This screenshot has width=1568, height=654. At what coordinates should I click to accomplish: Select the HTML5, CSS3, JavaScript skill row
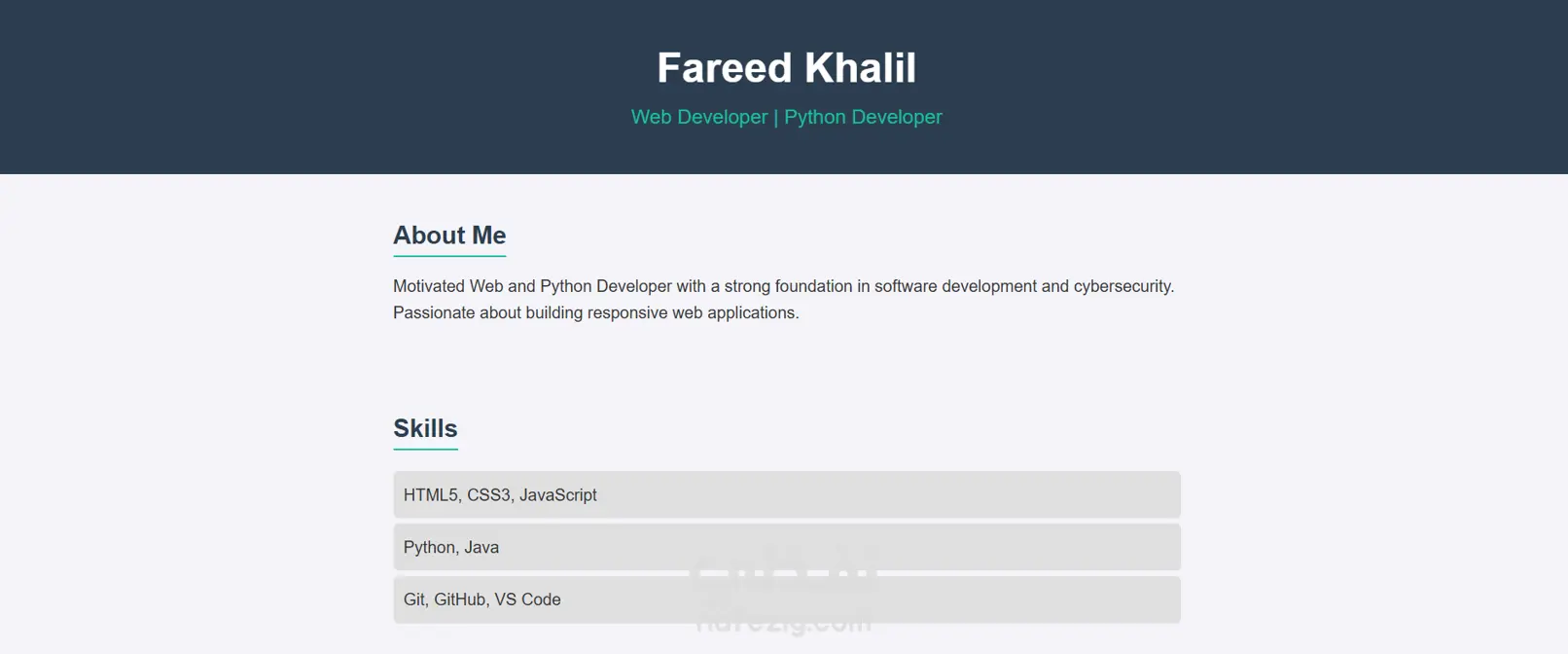787,494
